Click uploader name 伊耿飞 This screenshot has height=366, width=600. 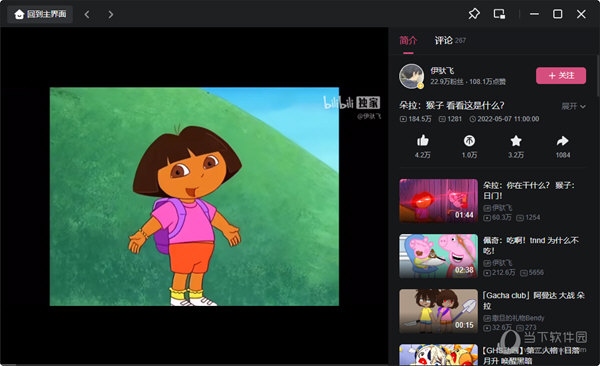[x=442, y=70]
